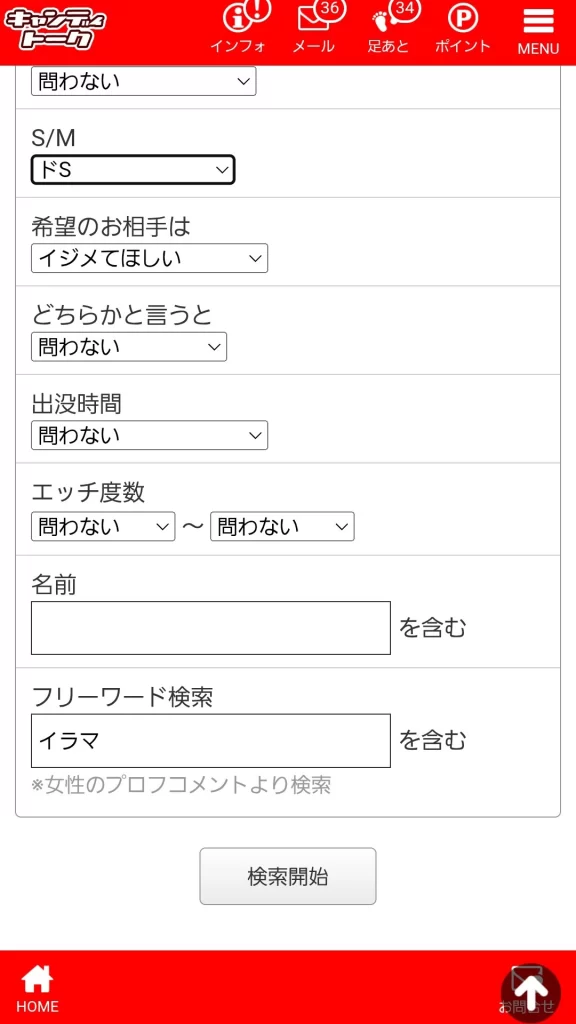Open the S/M dropdown showing ドS

coord(132,170)
